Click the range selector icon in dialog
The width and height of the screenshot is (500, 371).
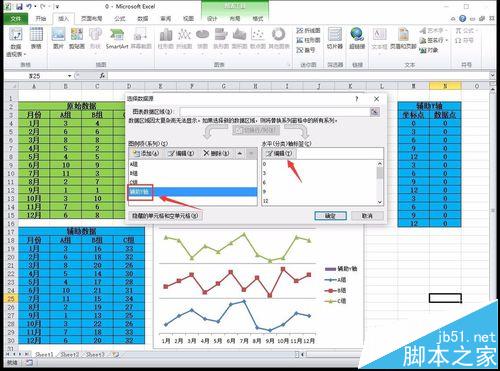[375, 112]
